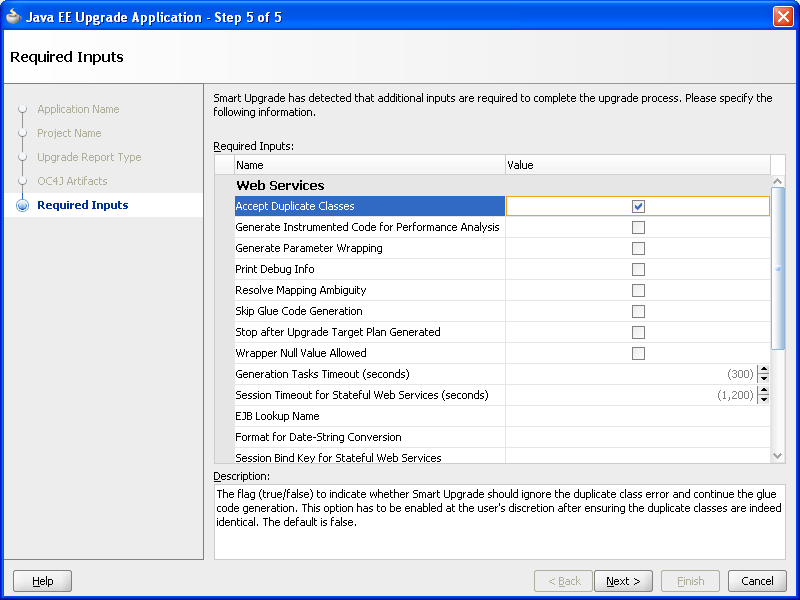Close the Java EE Upgrade Application dialog
Screen dimensions: 800x600
click(783, 17)
